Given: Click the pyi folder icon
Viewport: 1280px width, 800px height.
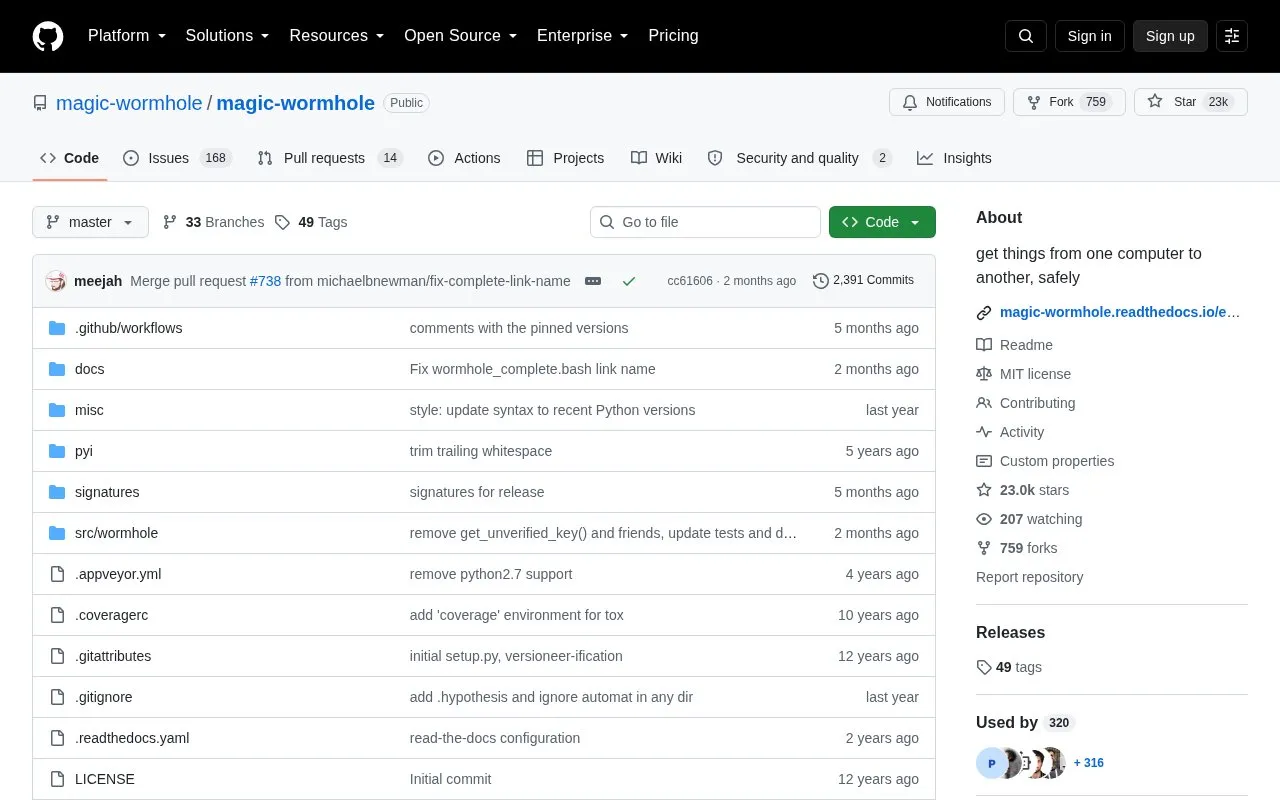Looking at the screenshot, I should click(57, 451).
